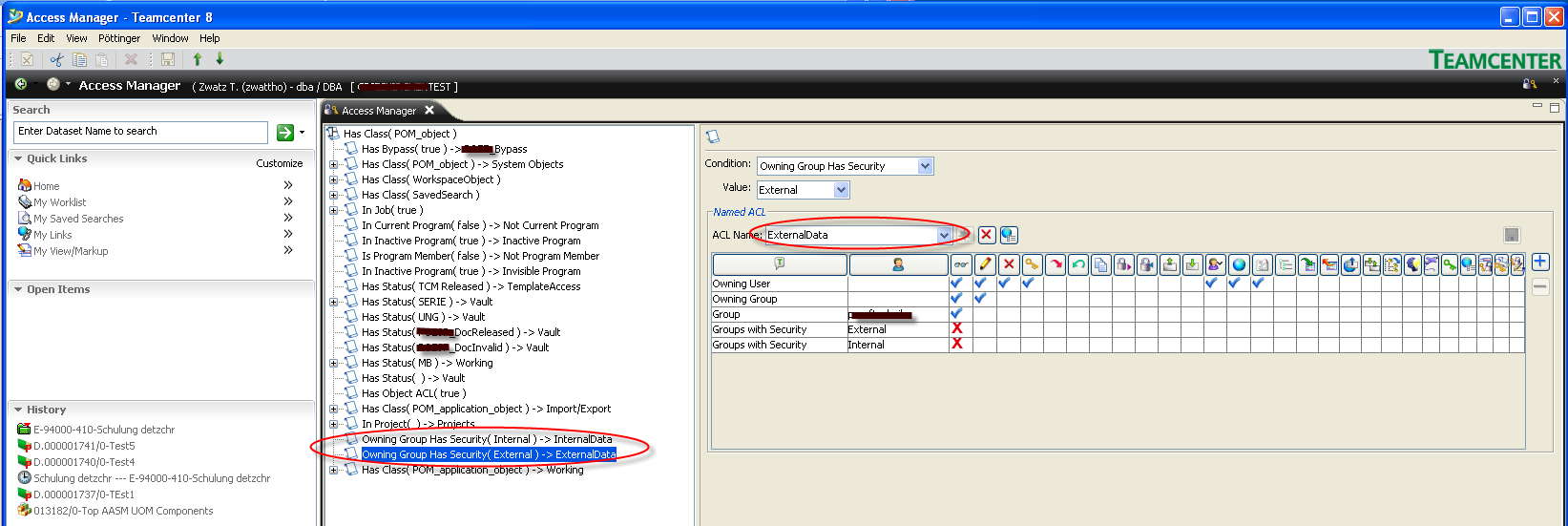Screen dimensions: 1568x526
Task: Click Promote red arrow column header
Action: point(1055,264)
